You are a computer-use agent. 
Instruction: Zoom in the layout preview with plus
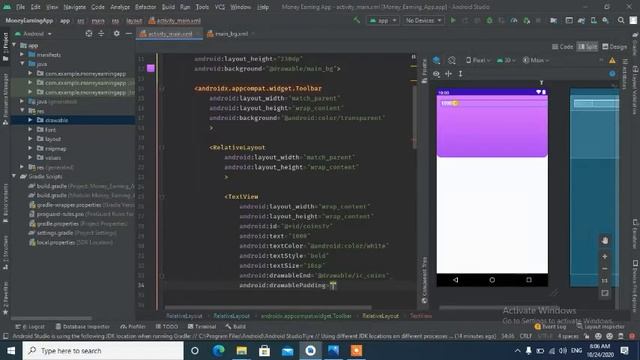[605, 256]
